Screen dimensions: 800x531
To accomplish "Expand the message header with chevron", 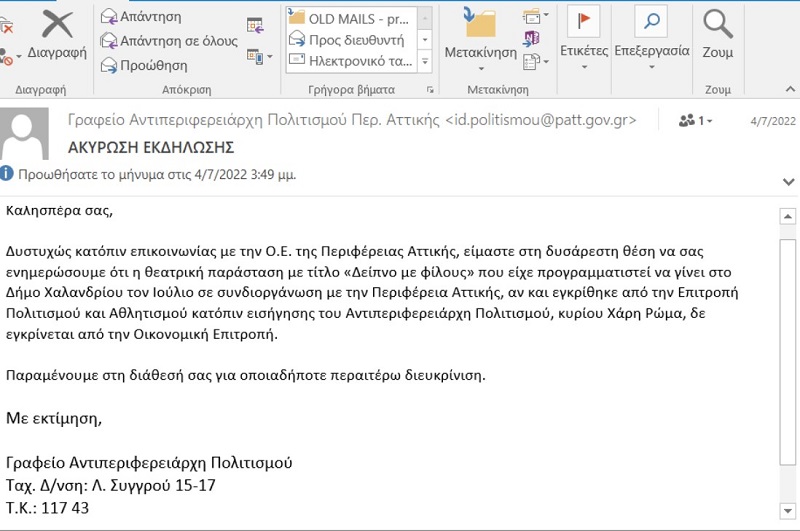I will 787,182.
